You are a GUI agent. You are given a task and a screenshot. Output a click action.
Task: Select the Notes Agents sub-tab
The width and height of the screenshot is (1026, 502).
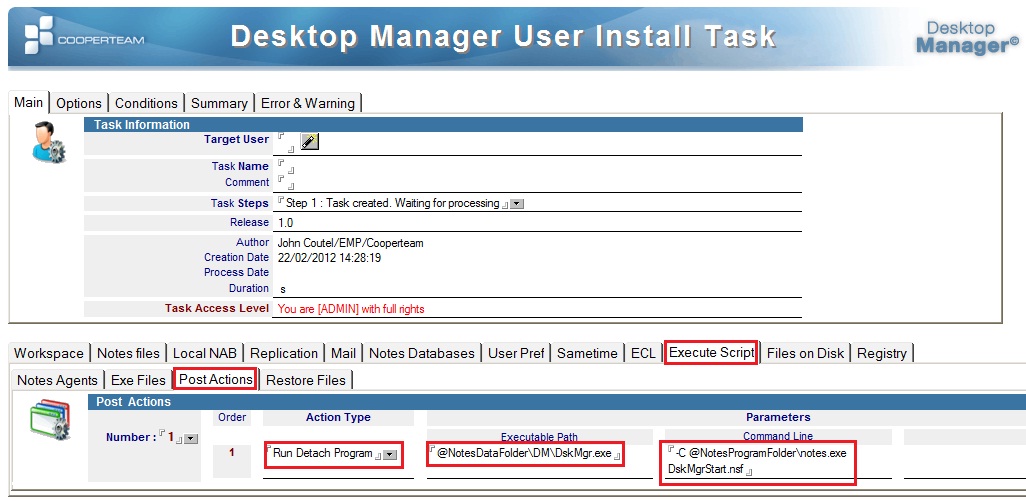pyautogui.click(x=58, y=380)
